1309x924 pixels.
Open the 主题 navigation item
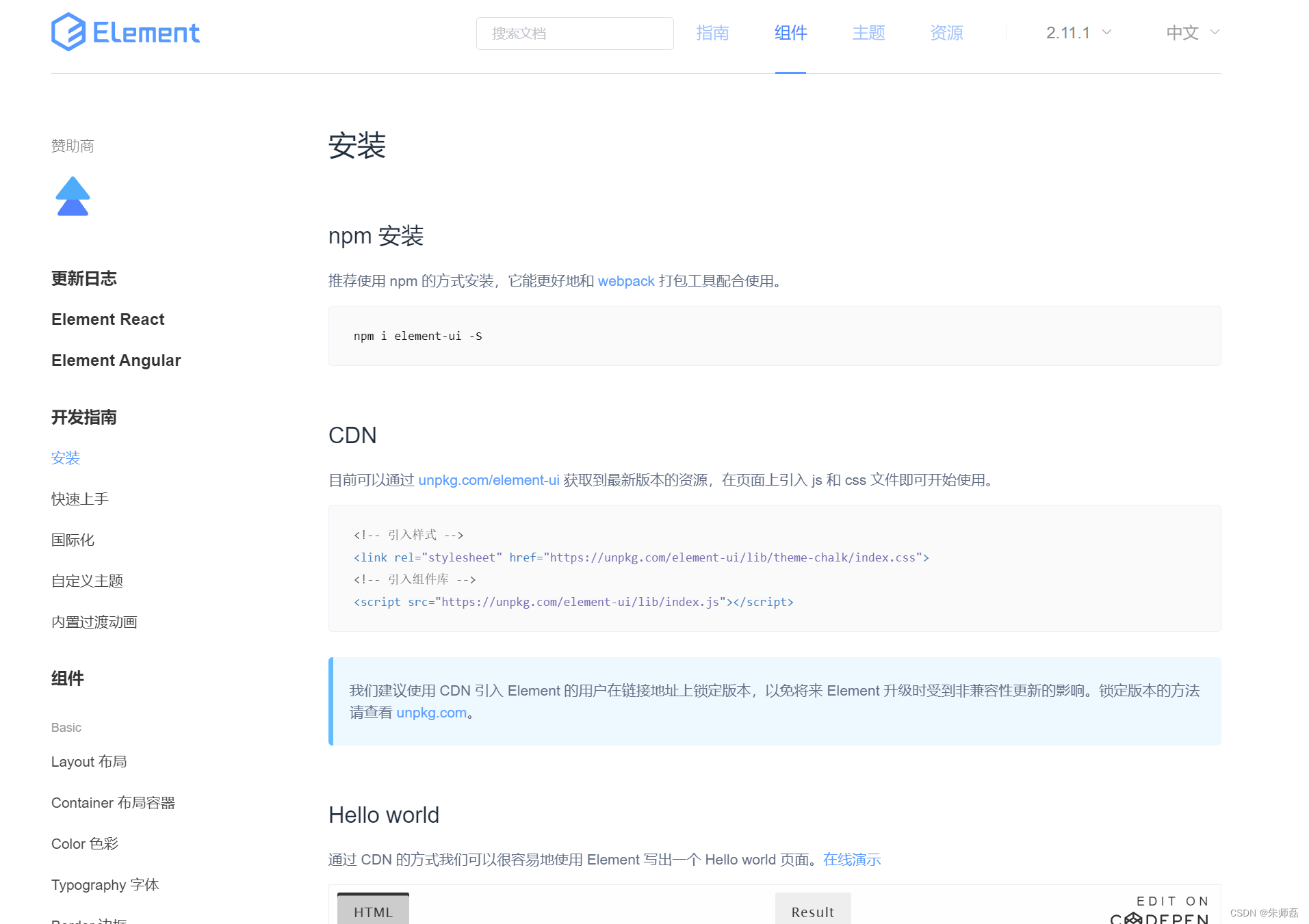tap(868, 33)
